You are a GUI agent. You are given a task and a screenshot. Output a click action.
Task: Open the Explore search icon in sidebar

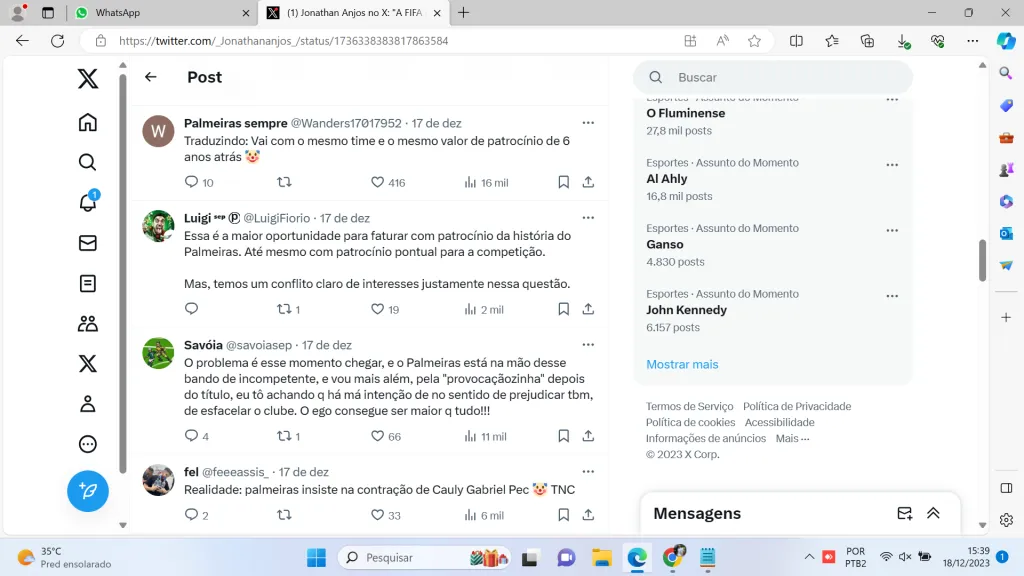88,162
